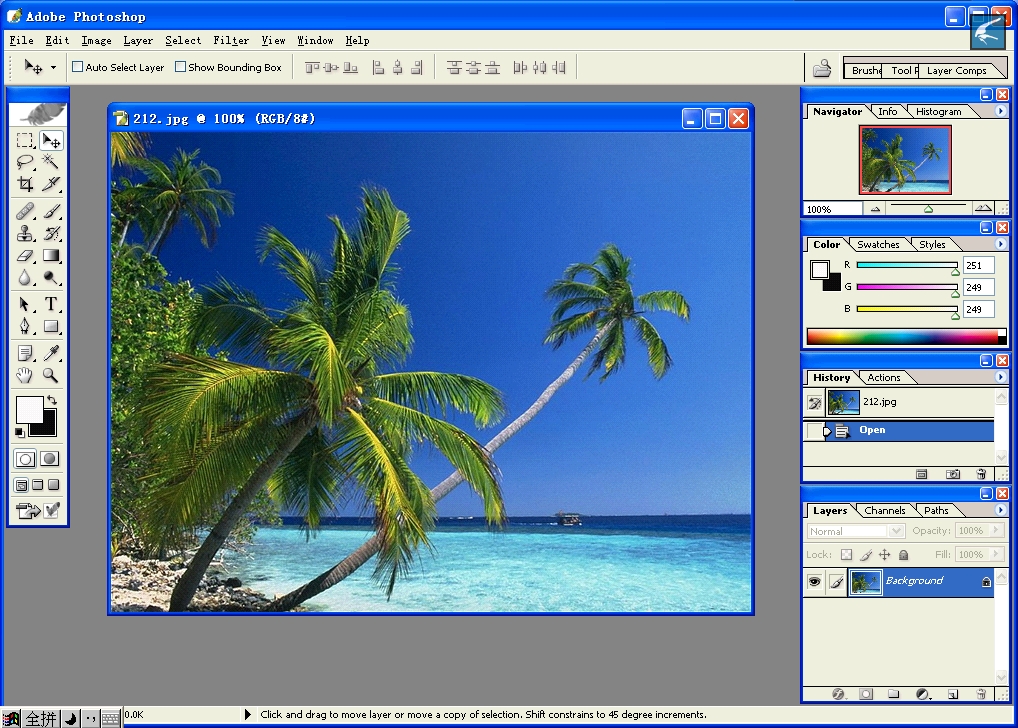Hide the Background layer with eye icon
Viewport: 1018px width, 728px height.
tap(814, 581)
